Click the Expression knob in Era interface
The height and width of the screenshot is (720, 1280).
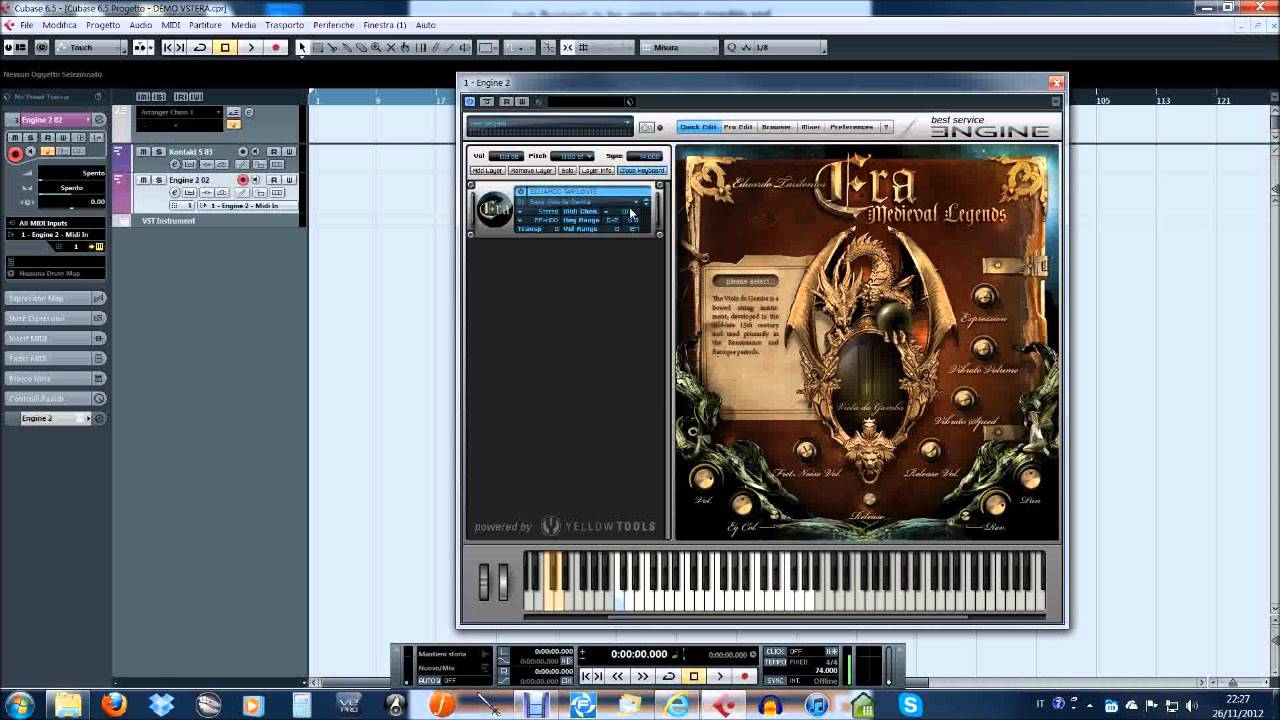(985, 296)
